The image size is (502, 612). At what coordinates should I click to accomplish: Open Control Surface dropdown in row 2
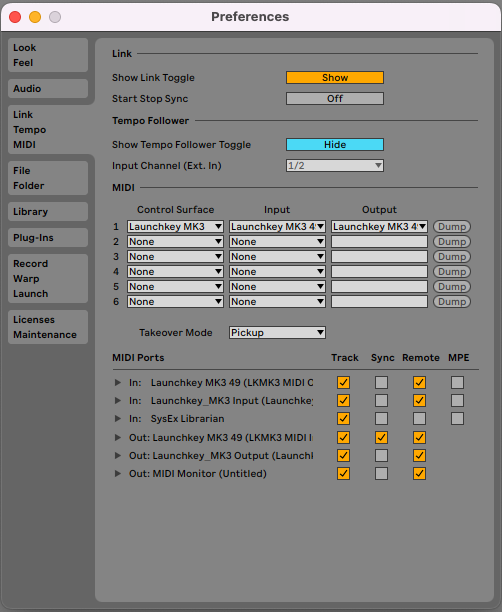pyautogui.click(x=175, y=242)
